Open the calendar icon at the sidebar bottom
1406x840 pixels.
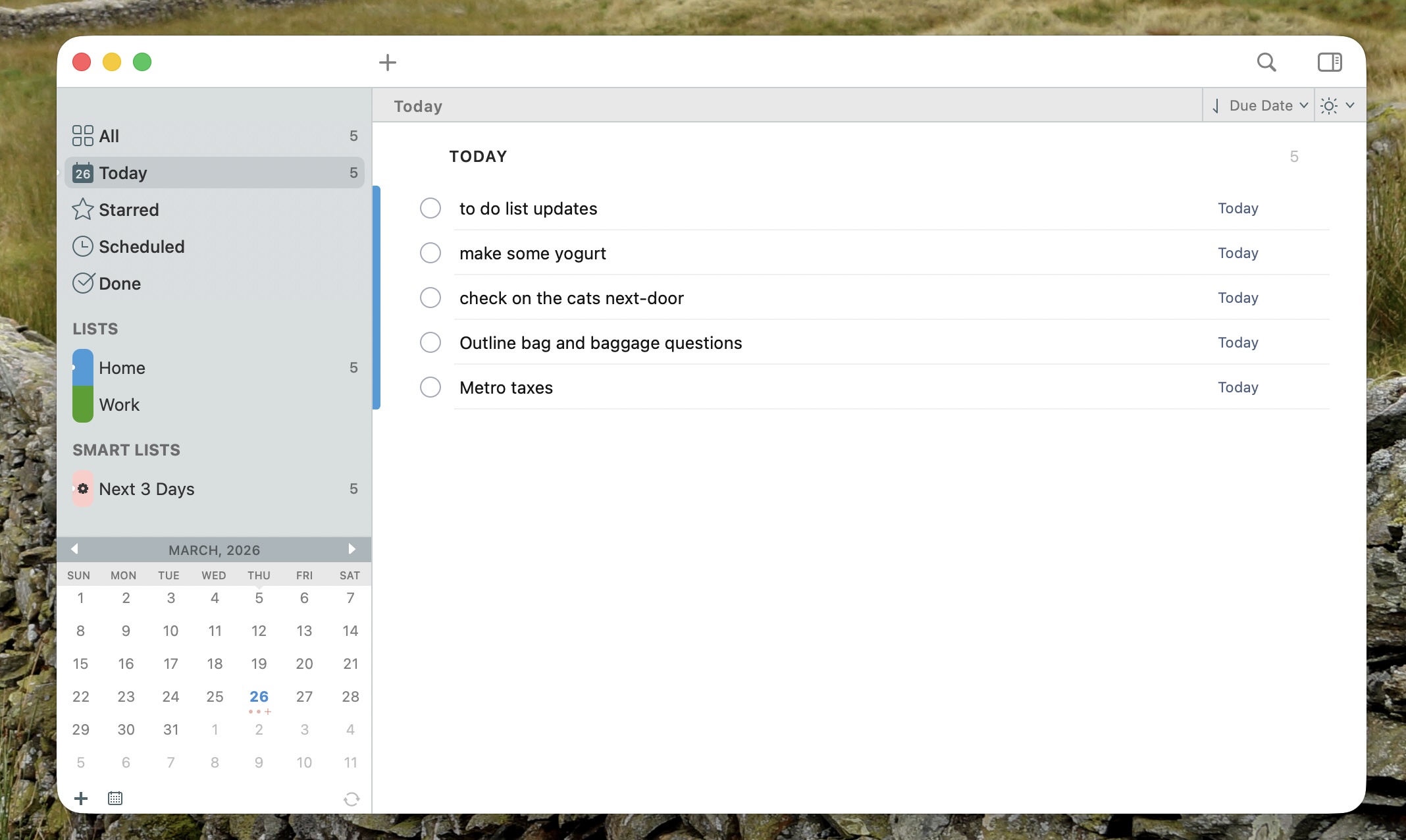[x=115, y=798]
